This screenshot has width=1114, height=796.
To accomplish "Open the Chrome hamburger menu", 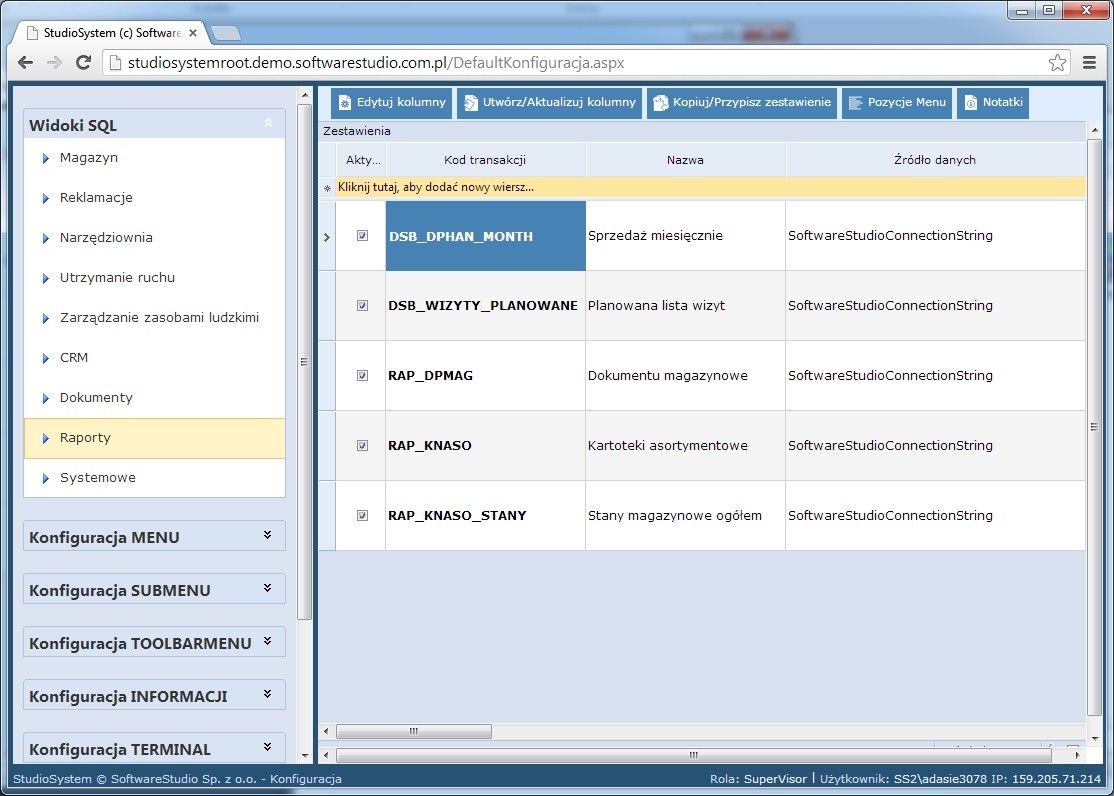I will (1089, 63).
